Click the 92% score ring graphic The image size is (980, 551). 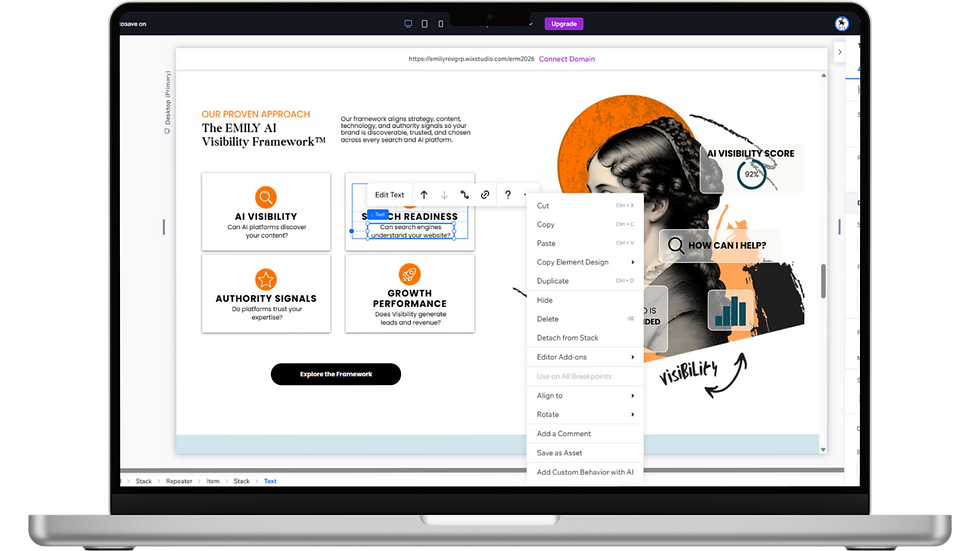point(751,174)
